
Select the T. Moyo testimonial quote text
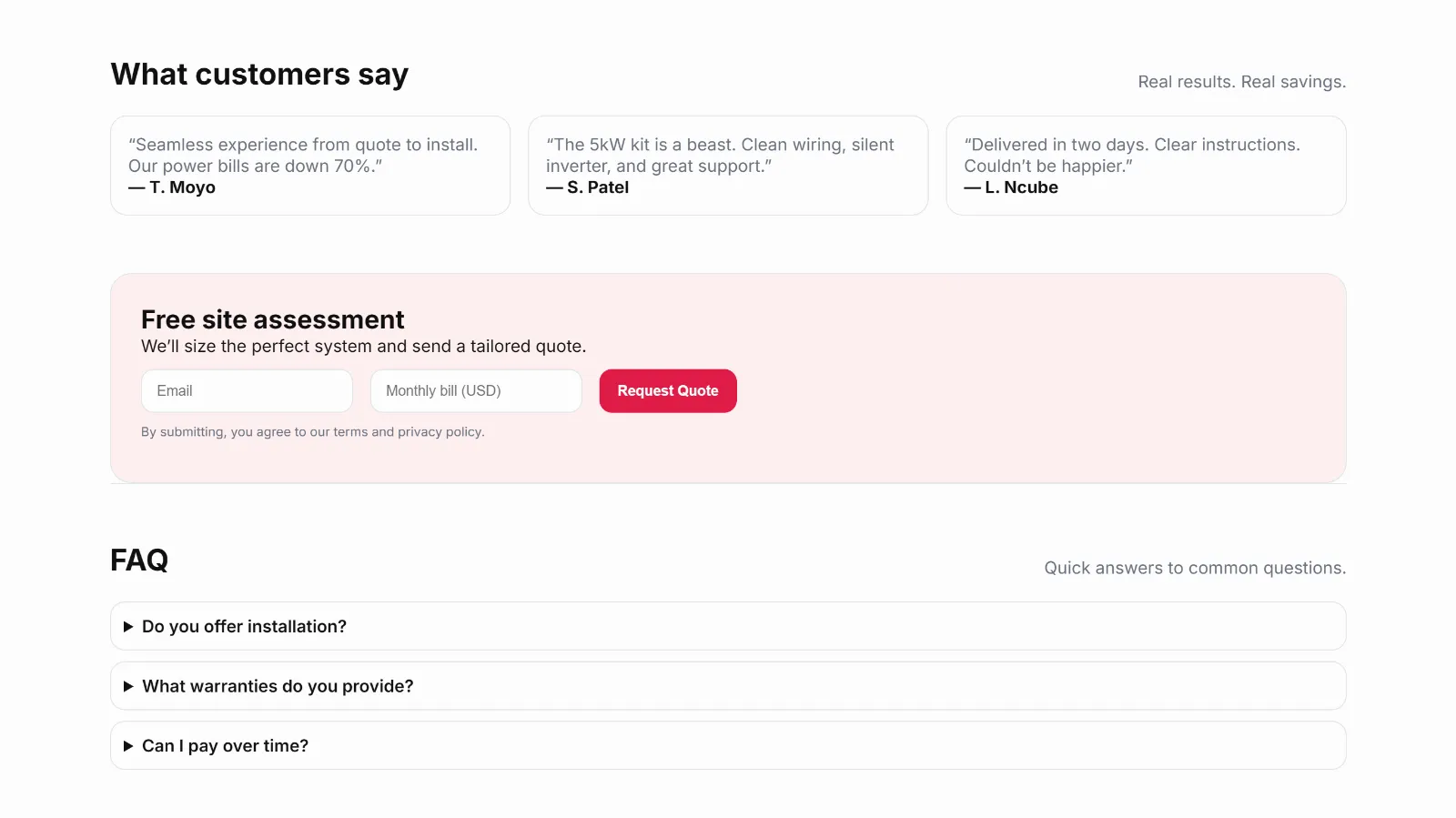tap(302, 156)
